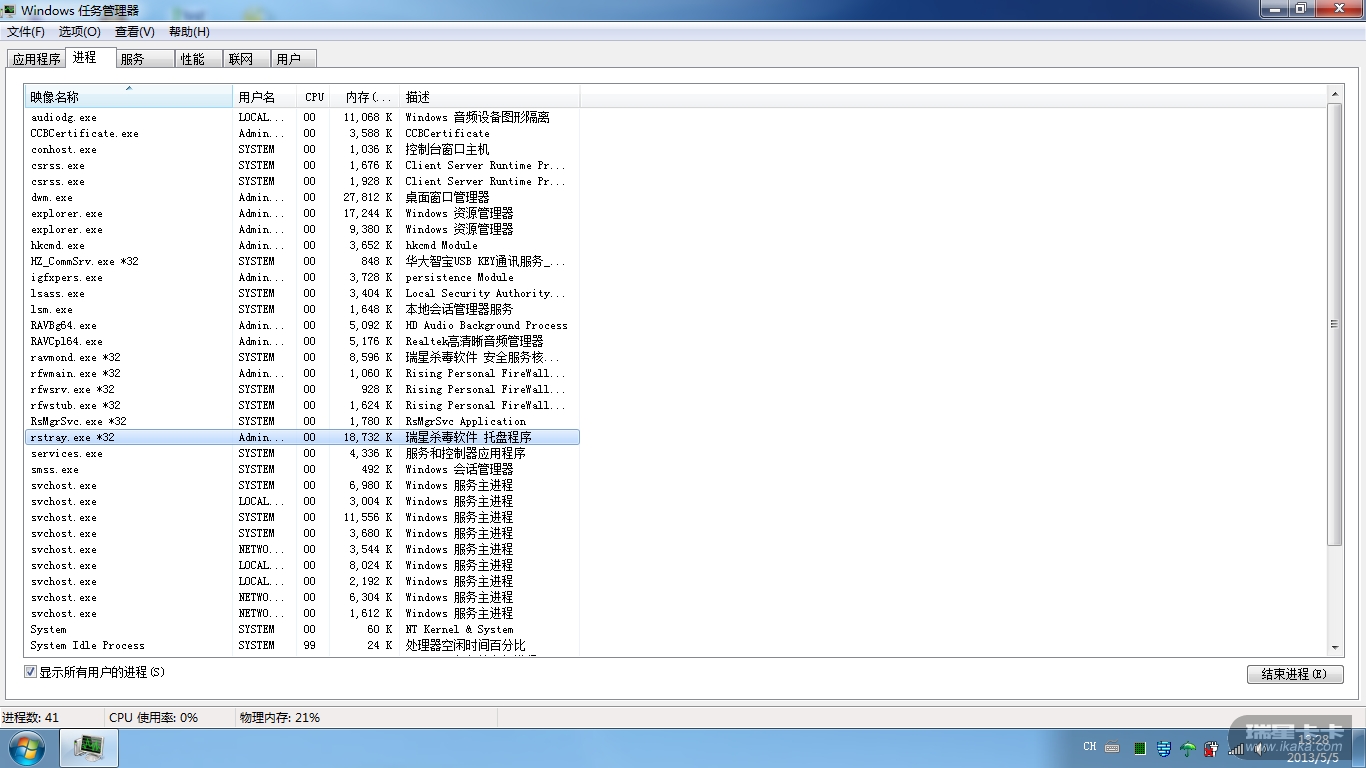Open the 选项(O) menu

(80, 32)
